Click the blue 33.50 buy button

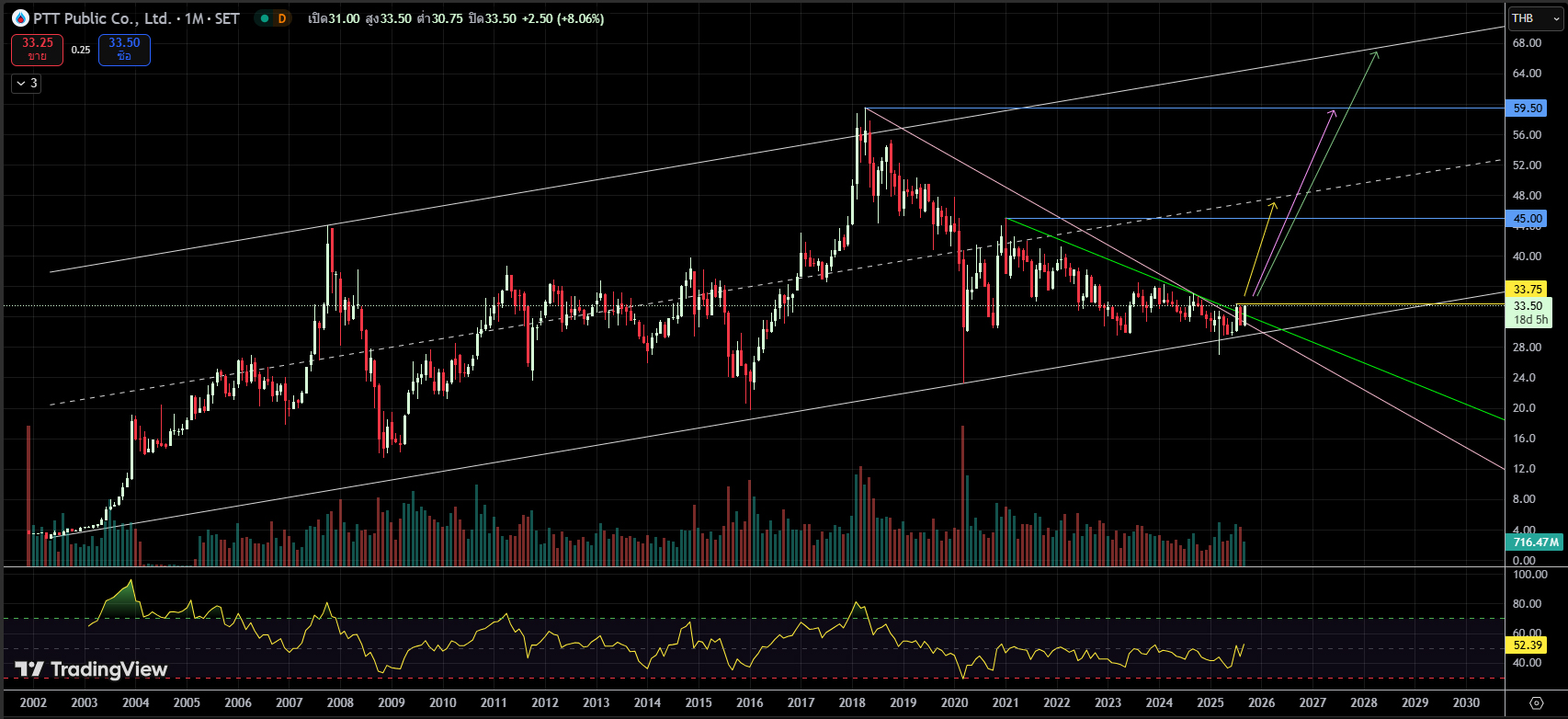coord(124,50)
